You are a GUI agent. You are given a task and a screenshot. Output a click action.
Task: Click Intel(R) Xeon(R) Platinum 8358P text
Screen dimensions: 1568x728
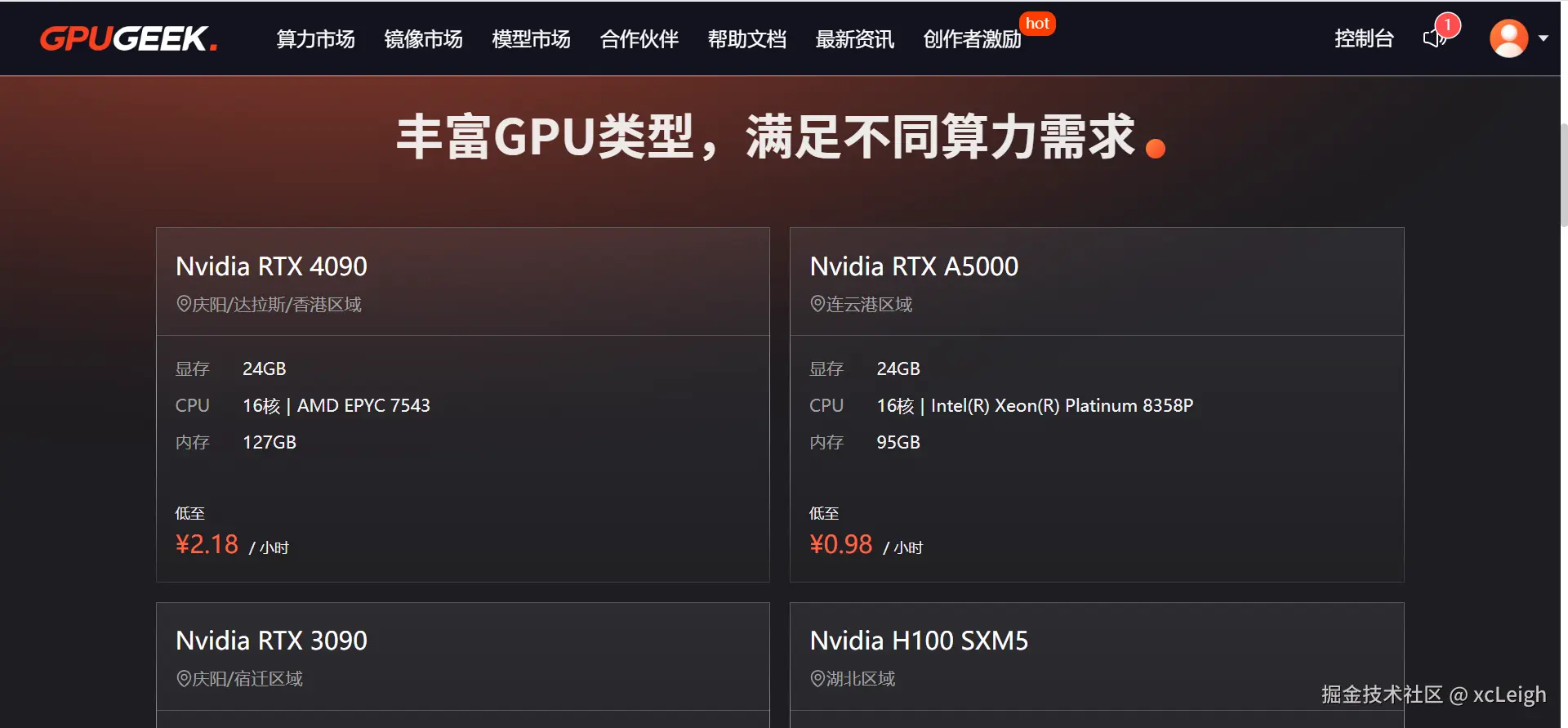pos(1062,405)
